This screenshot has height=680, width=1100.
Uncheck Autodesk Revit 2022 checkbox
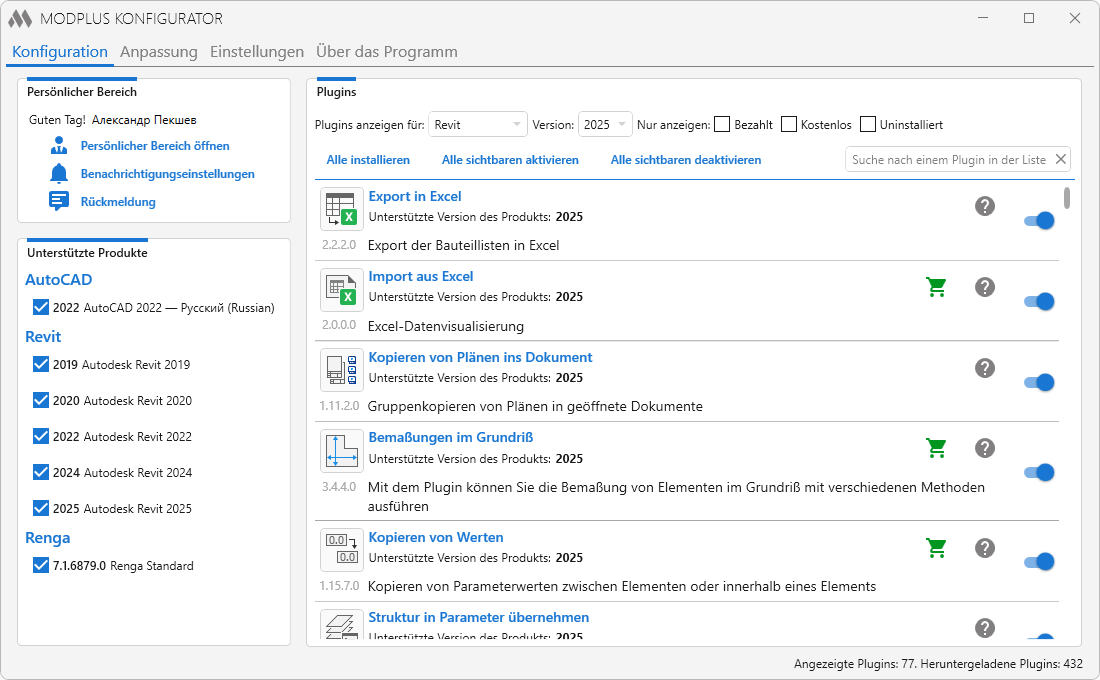(41, 436)
